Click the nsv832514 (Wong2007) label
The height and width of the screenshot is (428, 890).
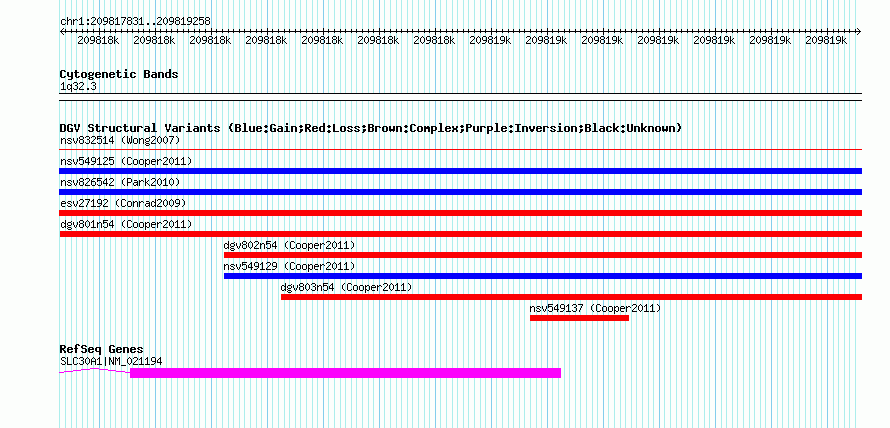tap(120, 140)
